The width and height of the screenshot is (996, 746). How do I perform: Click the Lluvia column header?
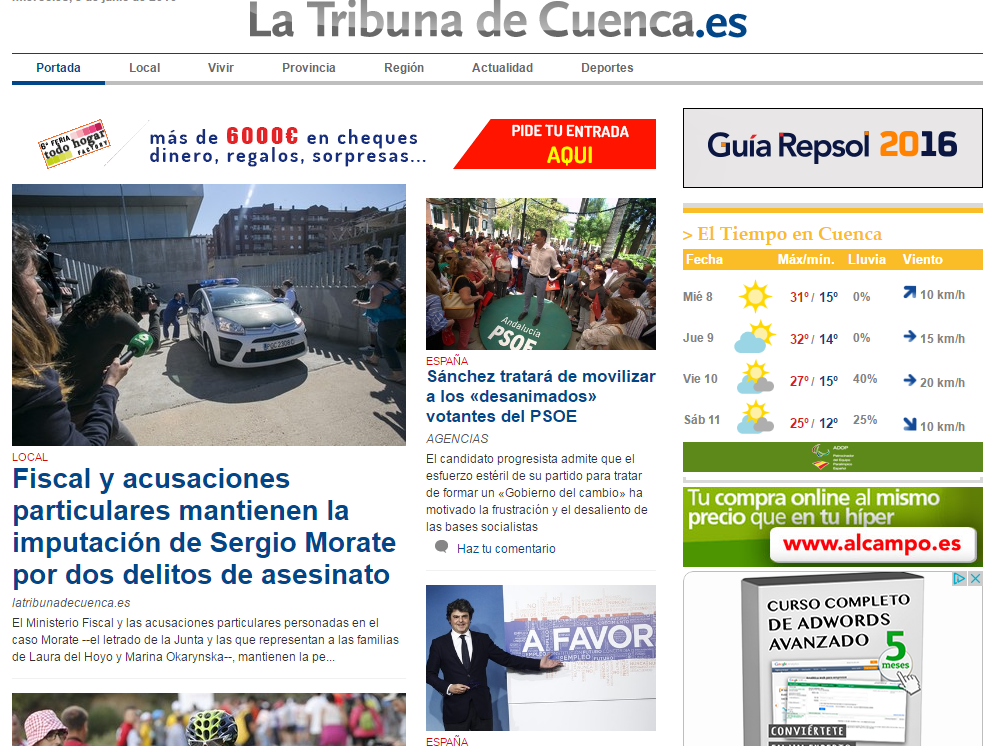click(866, 259)
